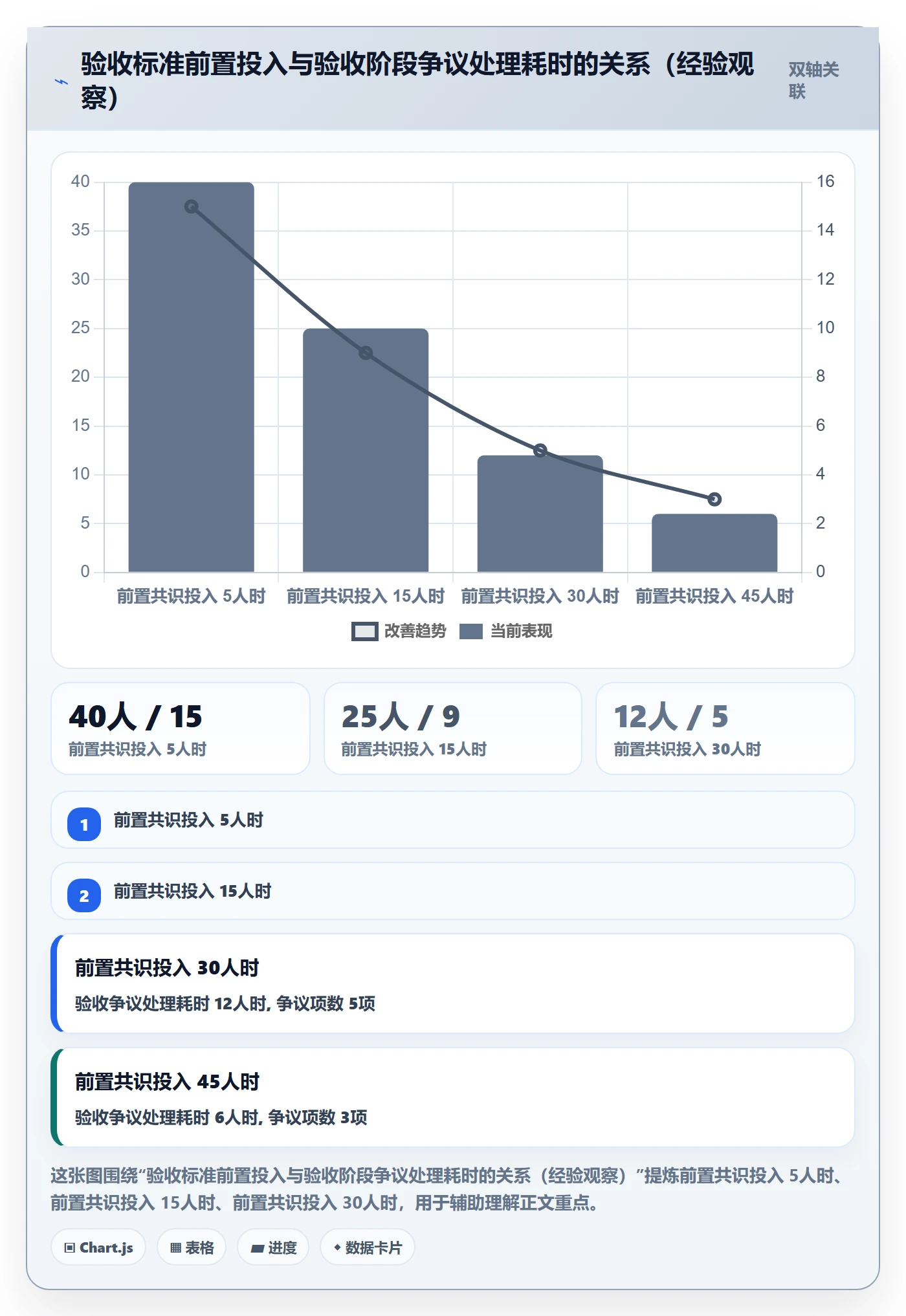Select the 表格 tag
906x1316 pixels.
[x=192, y=1247]
